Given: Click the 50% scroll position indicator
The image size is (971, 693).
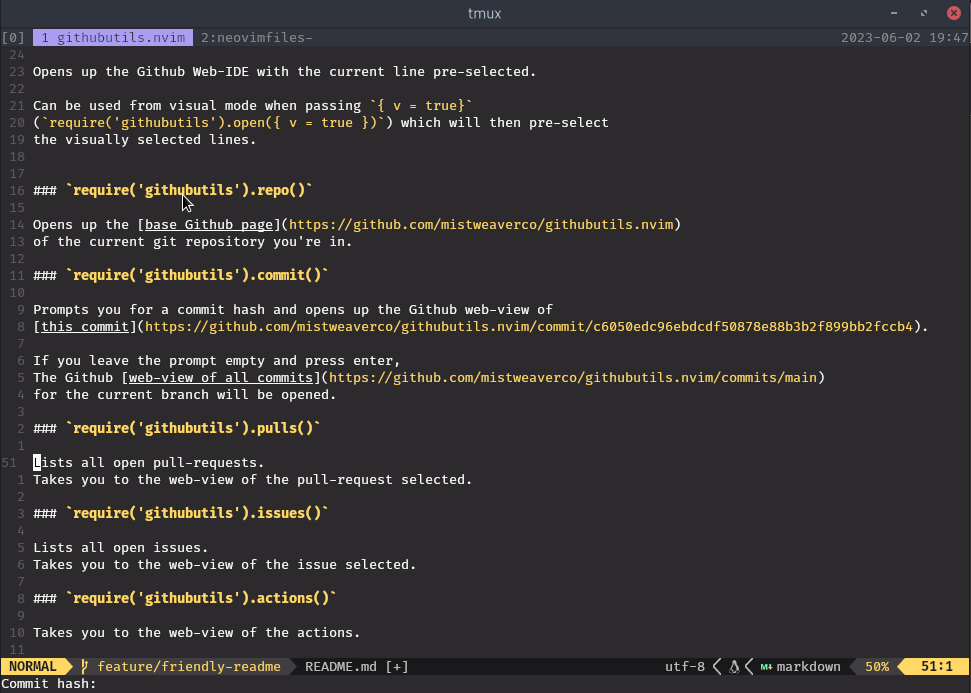Looking at the screenshot, I should pyautogui.click(x=877, y=666).
